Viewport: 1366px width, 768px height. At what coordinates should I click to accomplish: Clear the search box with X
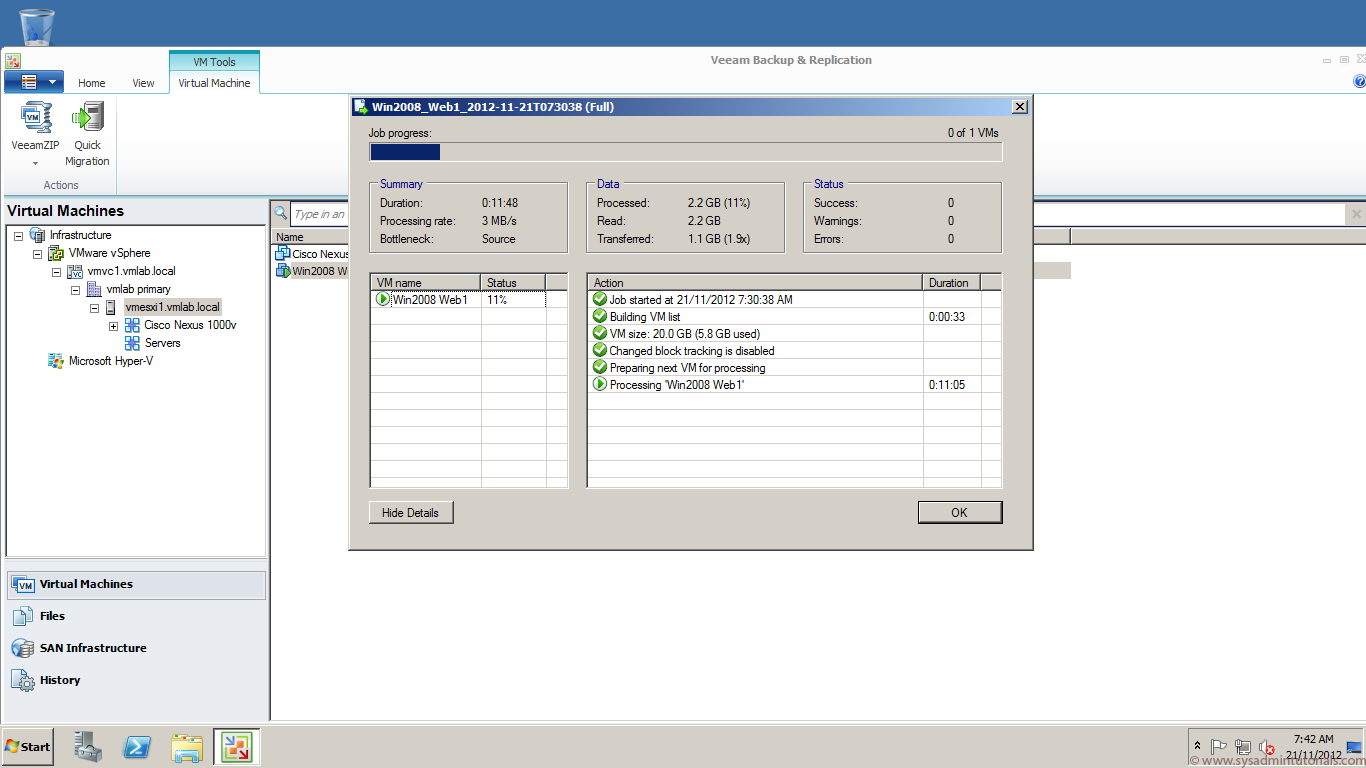[1356, 214]
